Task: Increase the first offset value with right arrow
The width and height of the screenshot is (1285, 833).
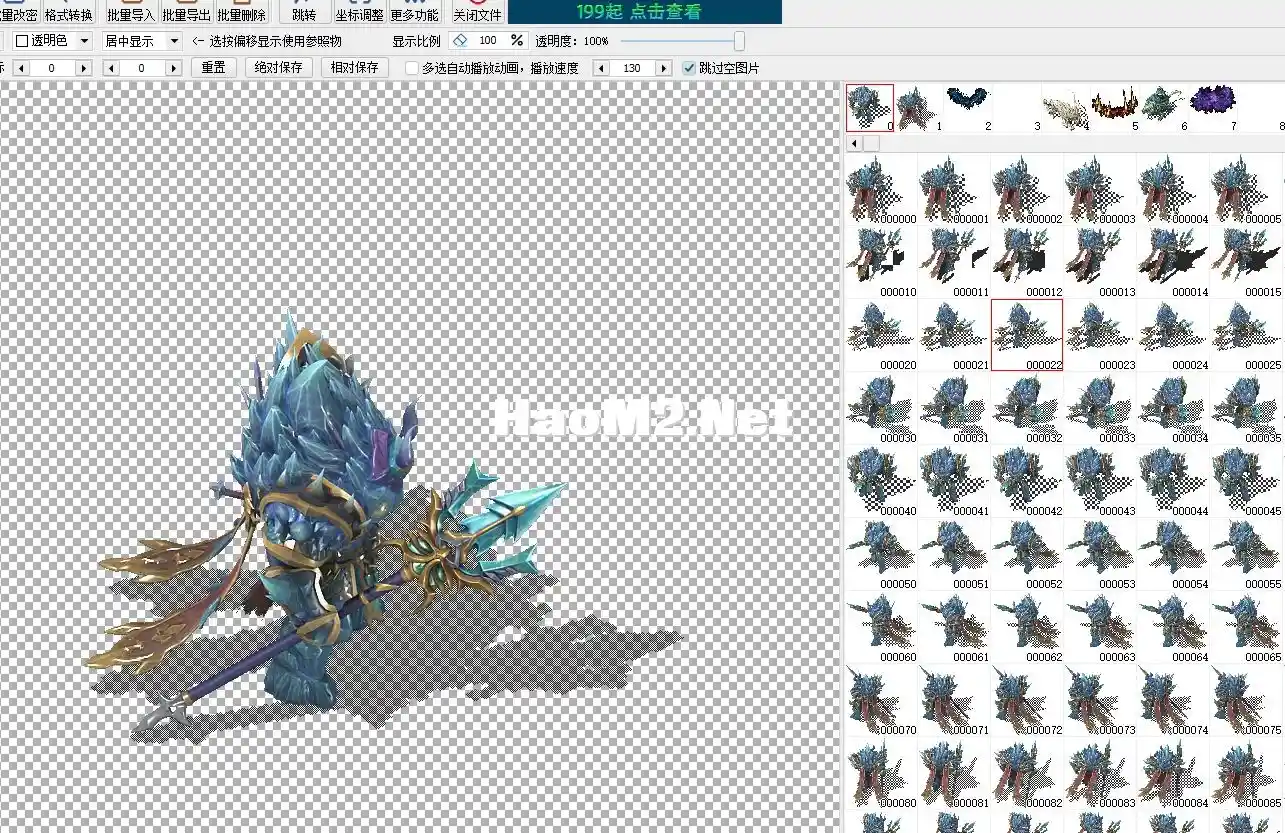Action: 84,68
